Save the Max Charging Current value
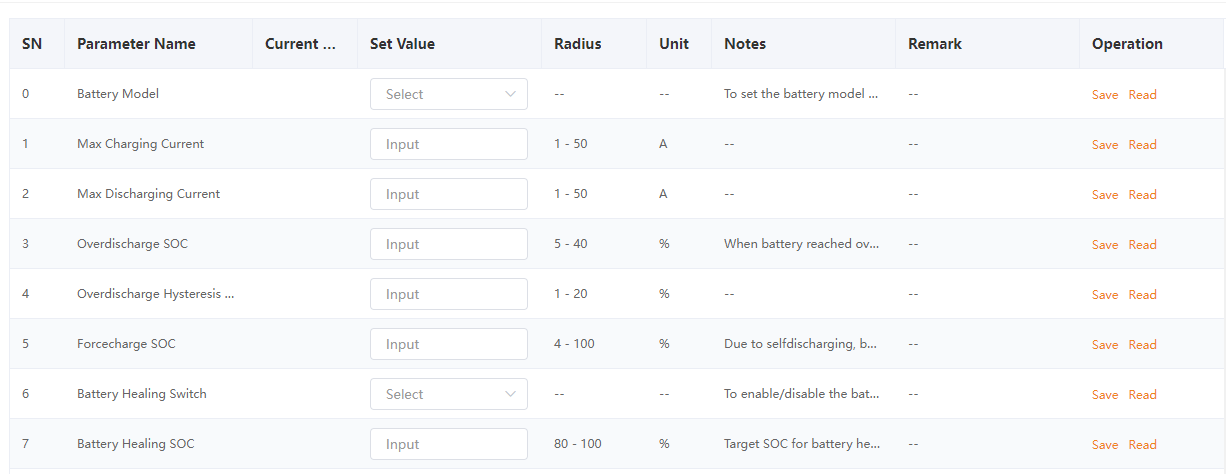Image resolution: width=1226 pixels, height=474 pixels. (1105, 145)
